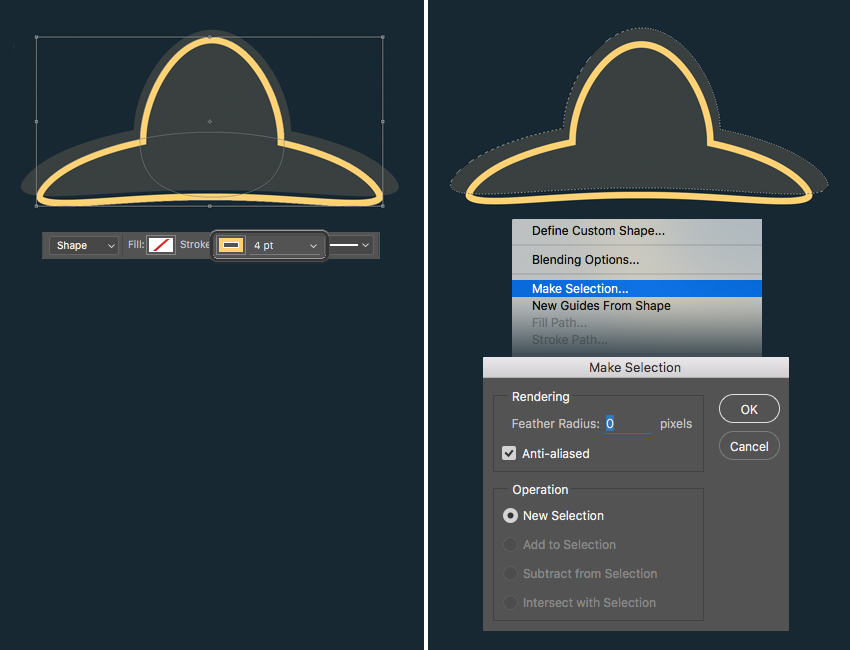Screen dimensions: 850x650
Task: Click the grayed-out Stroke Path entry
Action: click(569, 339)
